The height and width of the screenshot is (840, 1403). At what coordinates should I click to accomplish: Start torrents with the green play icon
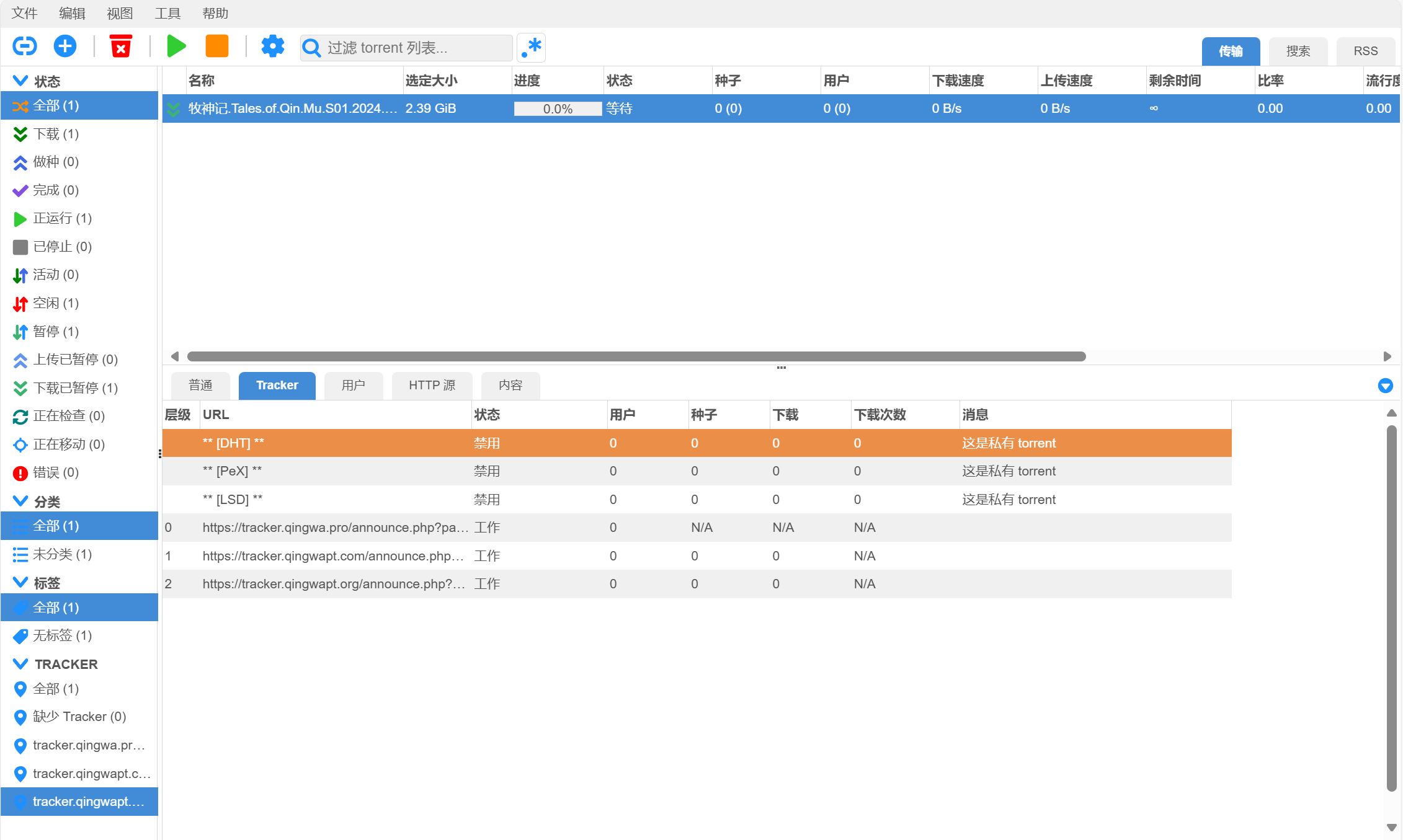click(176, 46)
